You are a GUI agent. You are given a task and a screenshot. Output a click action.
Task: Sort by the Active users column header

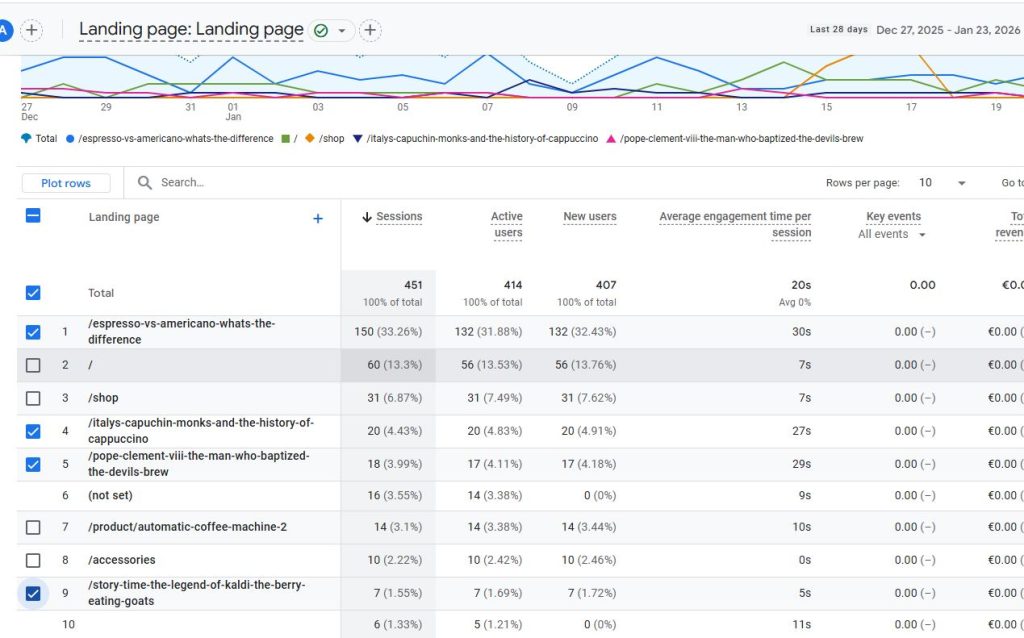pyautogui.click(x=507, y=225)
